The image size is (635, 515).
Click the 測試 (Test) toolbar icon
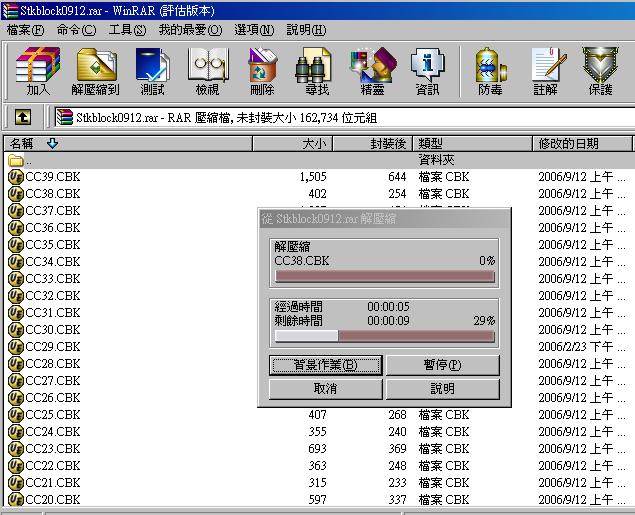point(152,65)
